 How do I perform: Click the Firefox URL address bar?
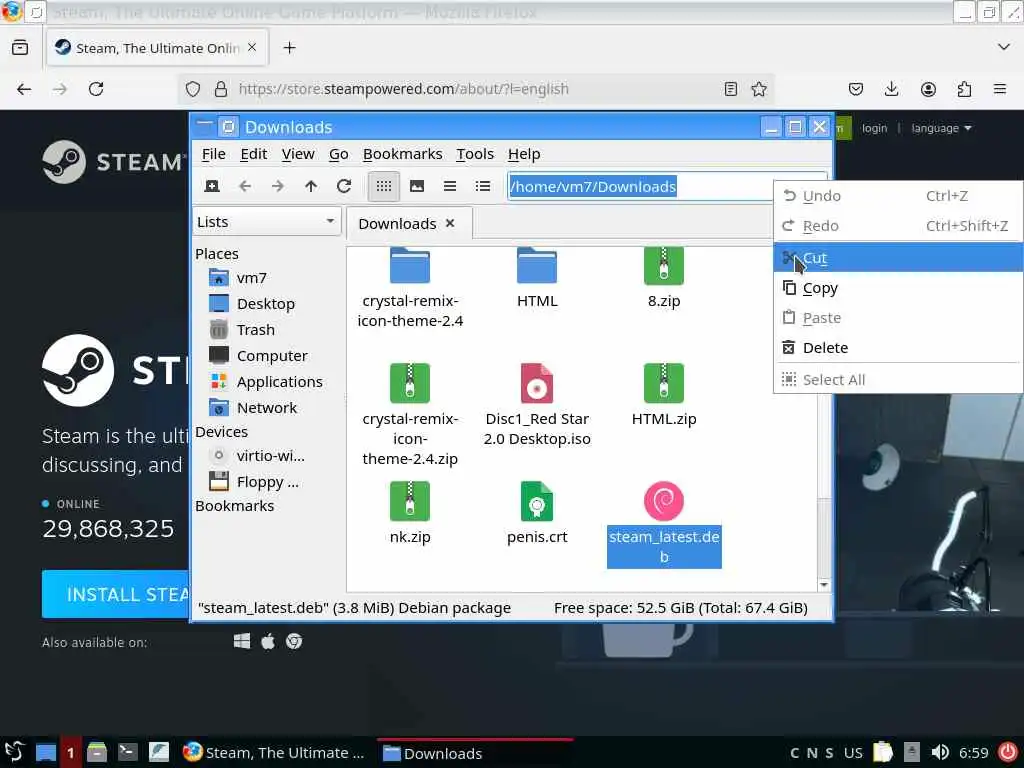coord(475,89)
